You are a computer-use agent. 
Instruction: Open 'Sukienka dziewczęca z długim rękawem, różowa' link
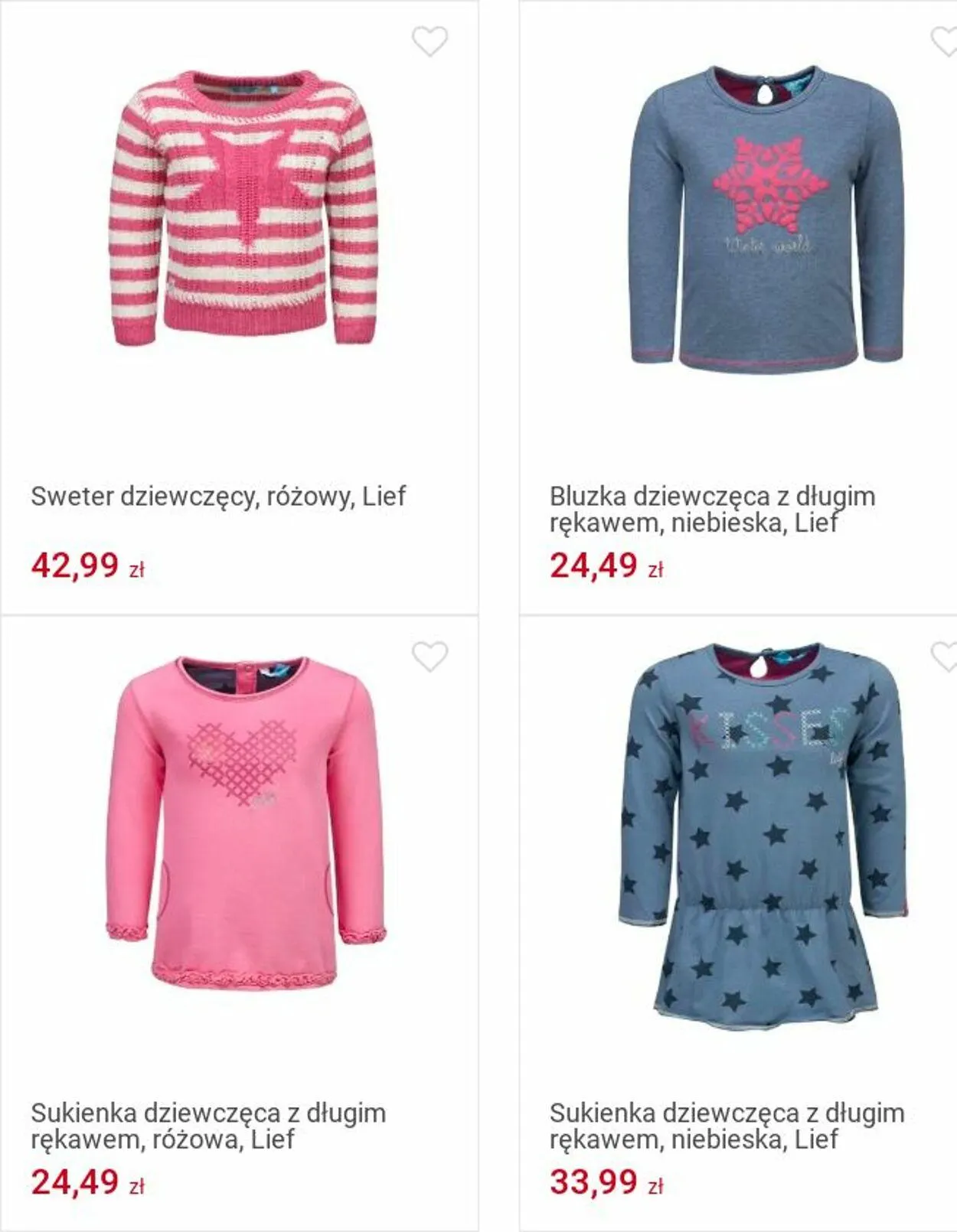pos(208,1126)
